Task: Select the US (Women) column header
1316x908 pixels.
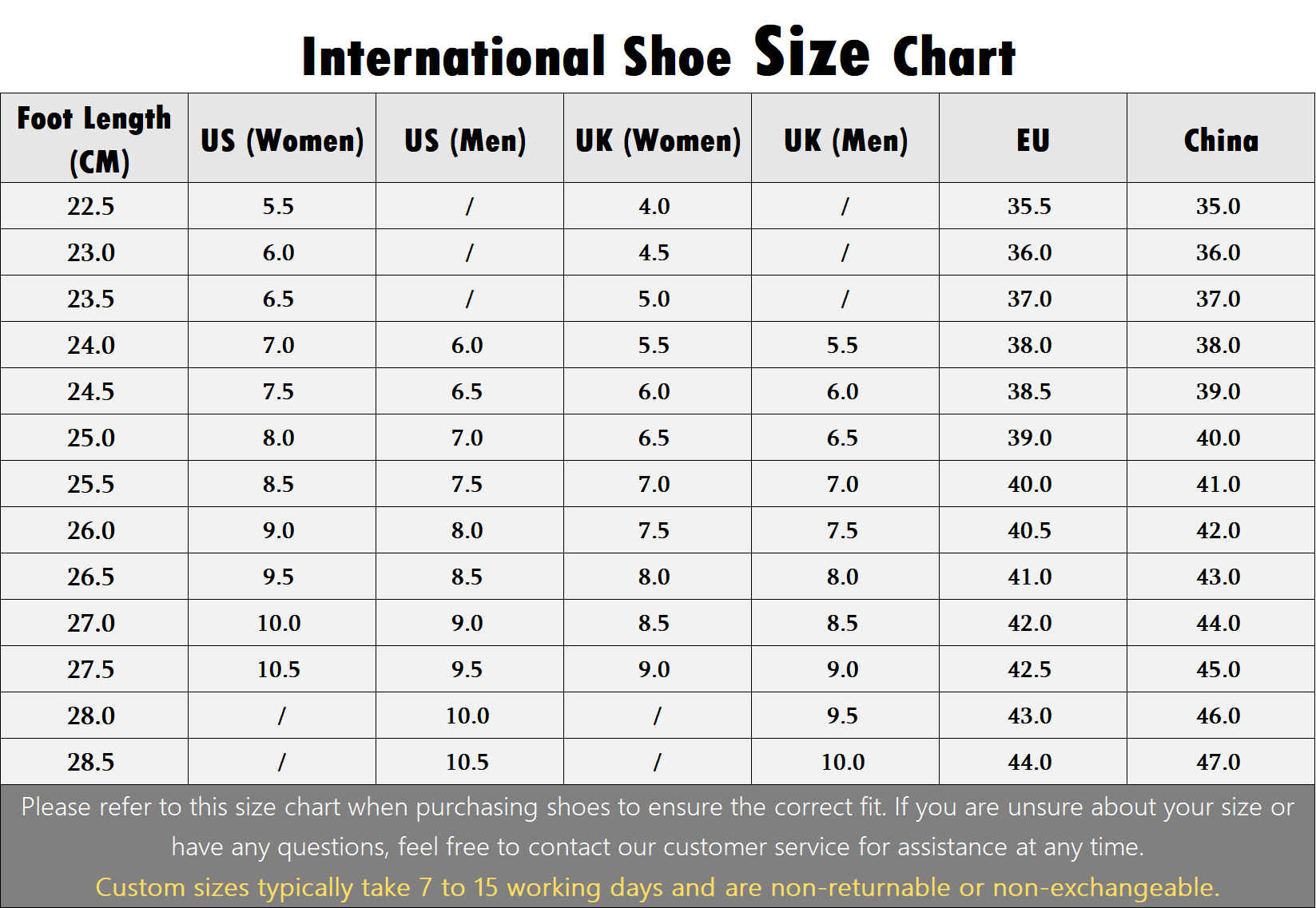Action: [282, 138]
